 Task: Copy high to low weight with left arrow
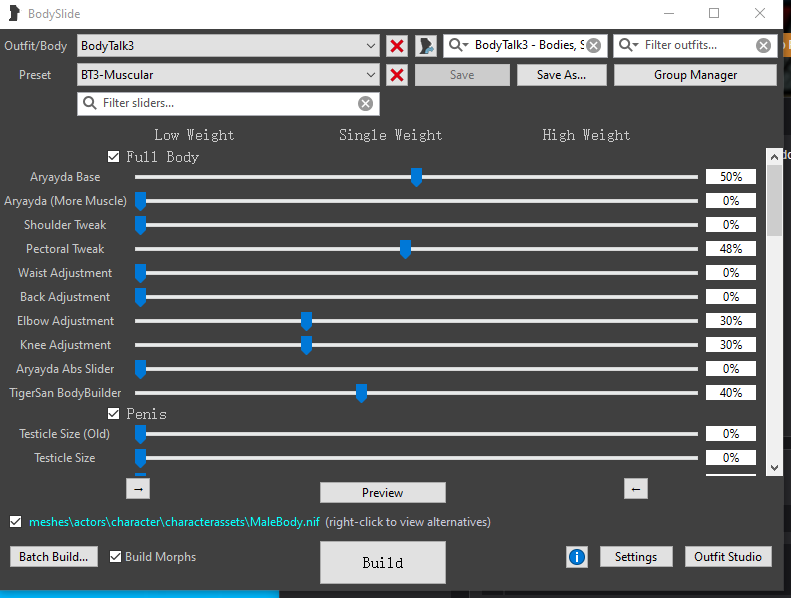[636, 489]
